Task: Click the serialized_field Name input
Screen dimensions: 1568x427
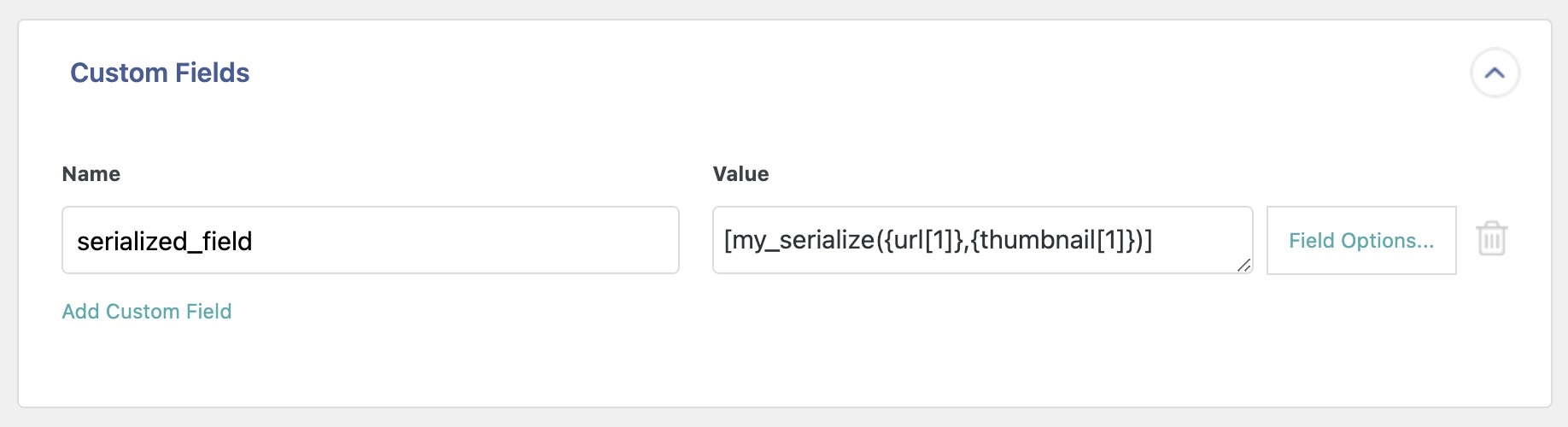Action: click(x=370, y=240)
